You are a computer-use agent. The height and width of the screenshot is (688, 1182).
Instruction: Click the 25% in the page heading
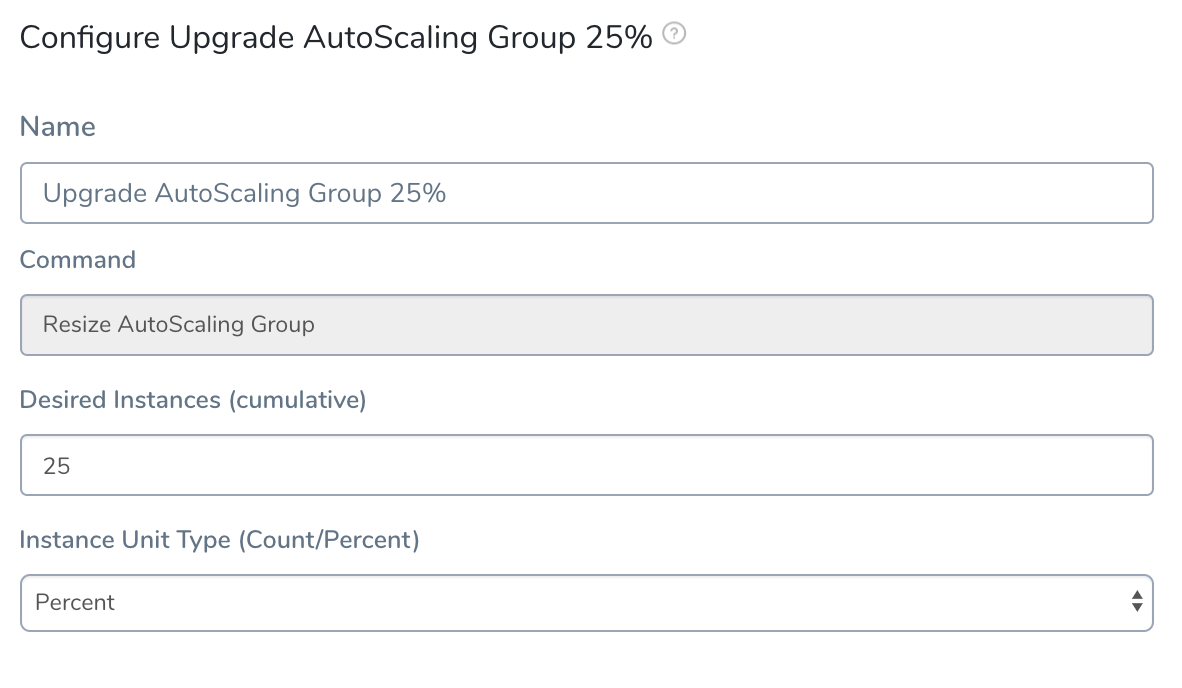click(x=619, y=38)
